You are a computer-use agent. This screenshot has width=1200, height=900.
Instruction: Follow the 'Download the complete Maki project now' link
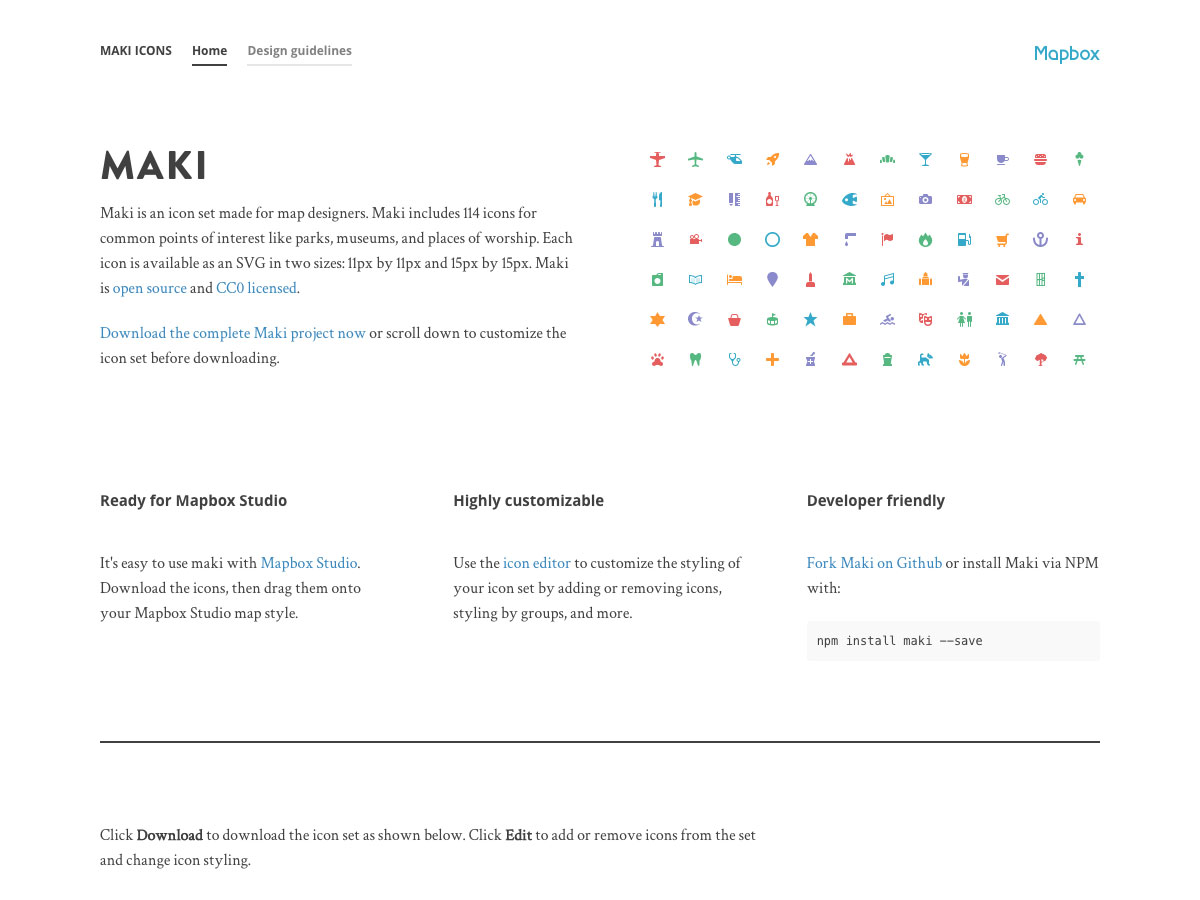[233, 333]
